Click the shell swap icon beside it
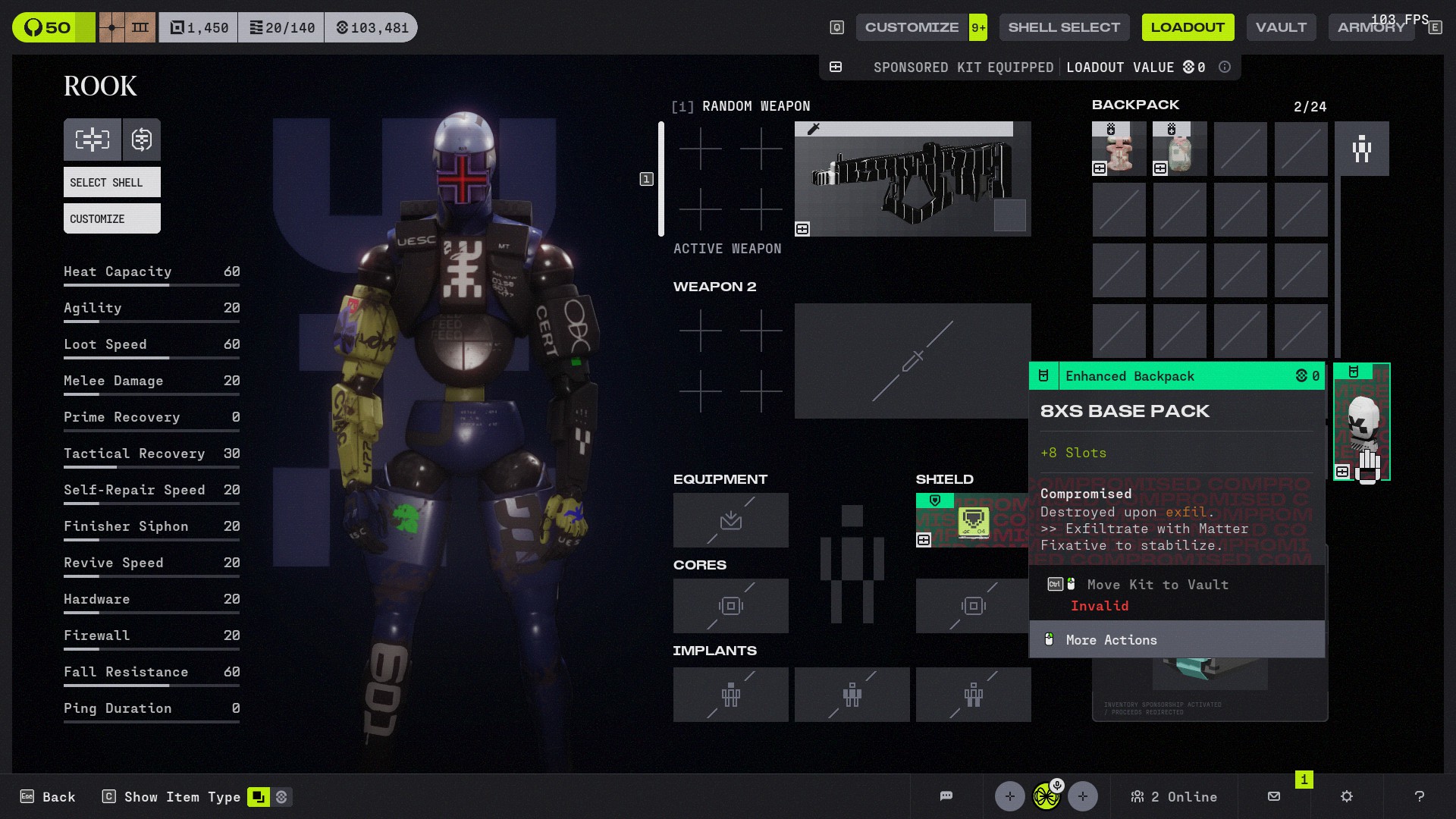Viewport: 1456px width, 819px height. tap(142, 140)
